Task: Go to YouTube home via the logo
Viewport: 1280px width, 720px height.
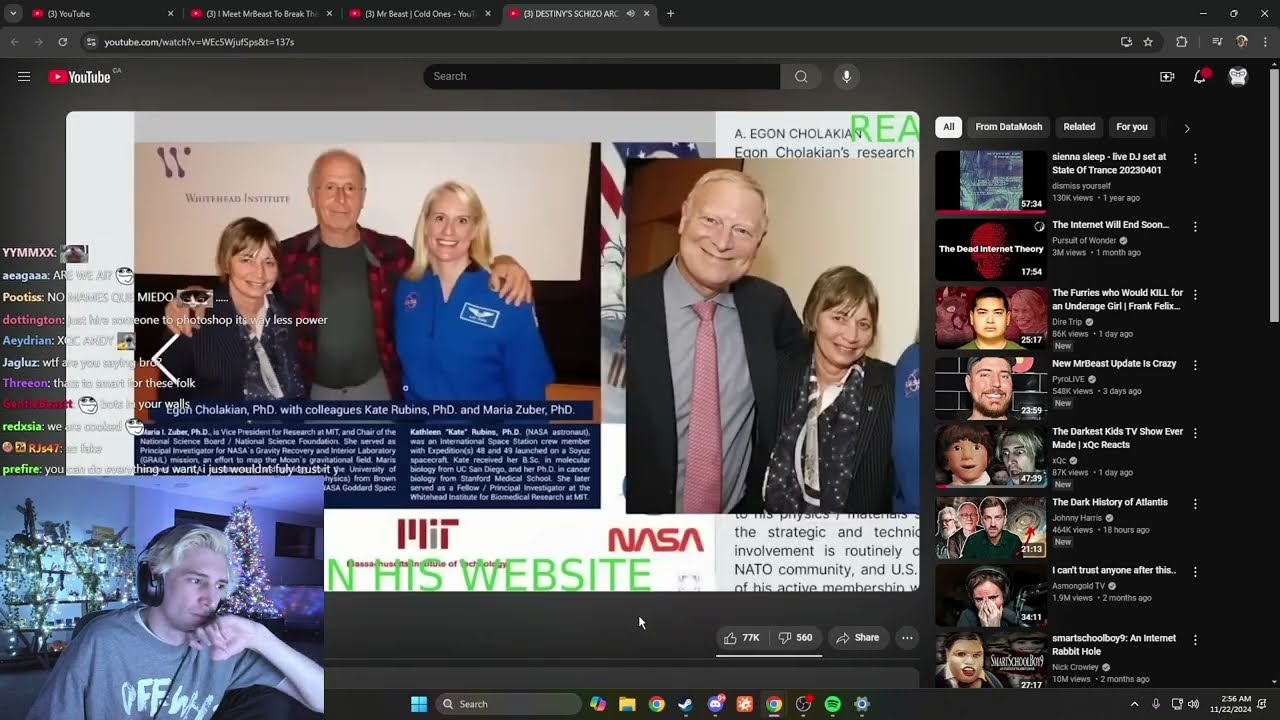Action: point(79,77)
